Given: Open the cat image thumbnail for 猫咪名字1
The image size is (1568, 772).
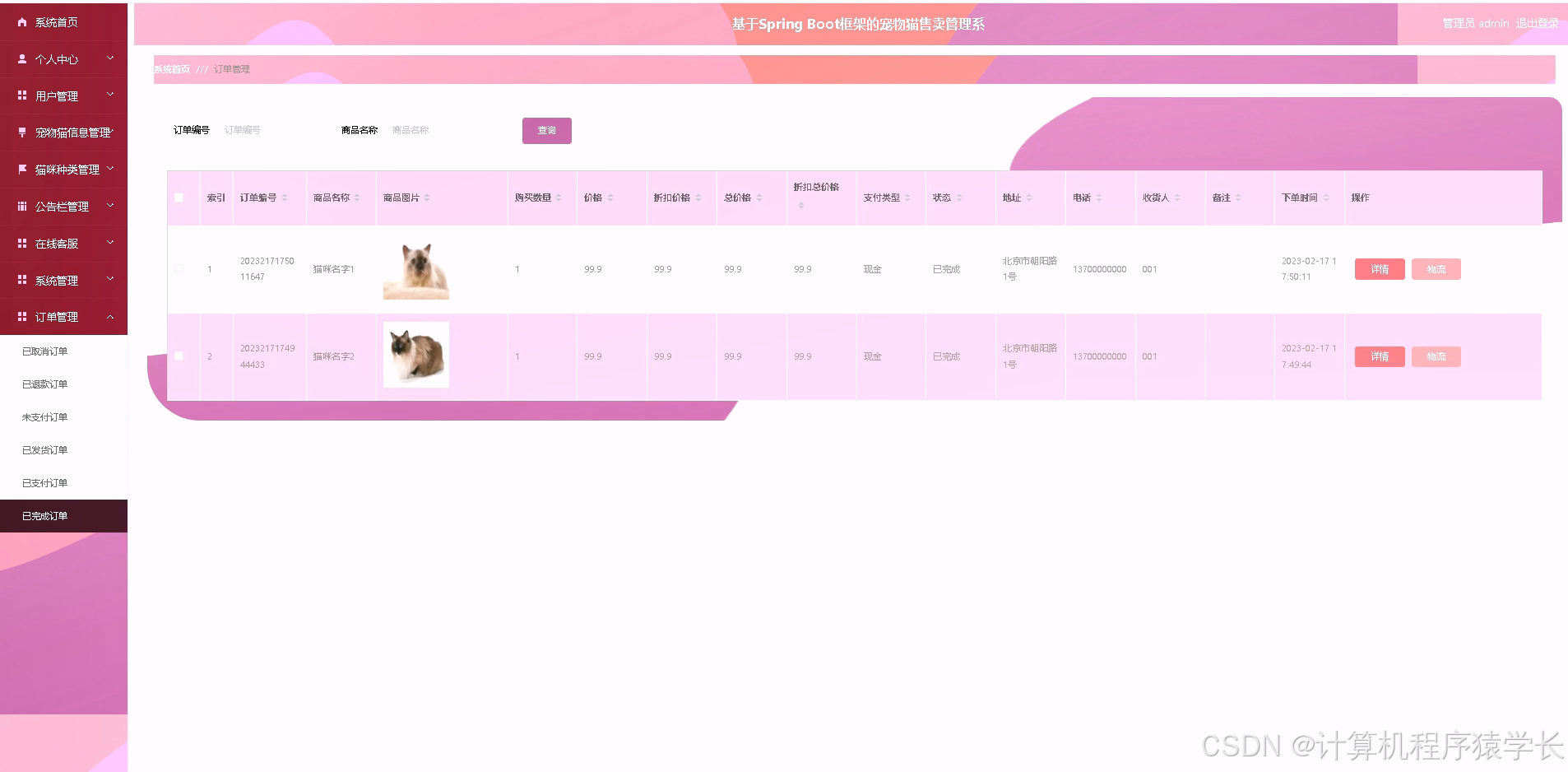Looking at the screenshot, I should point(416,269).
